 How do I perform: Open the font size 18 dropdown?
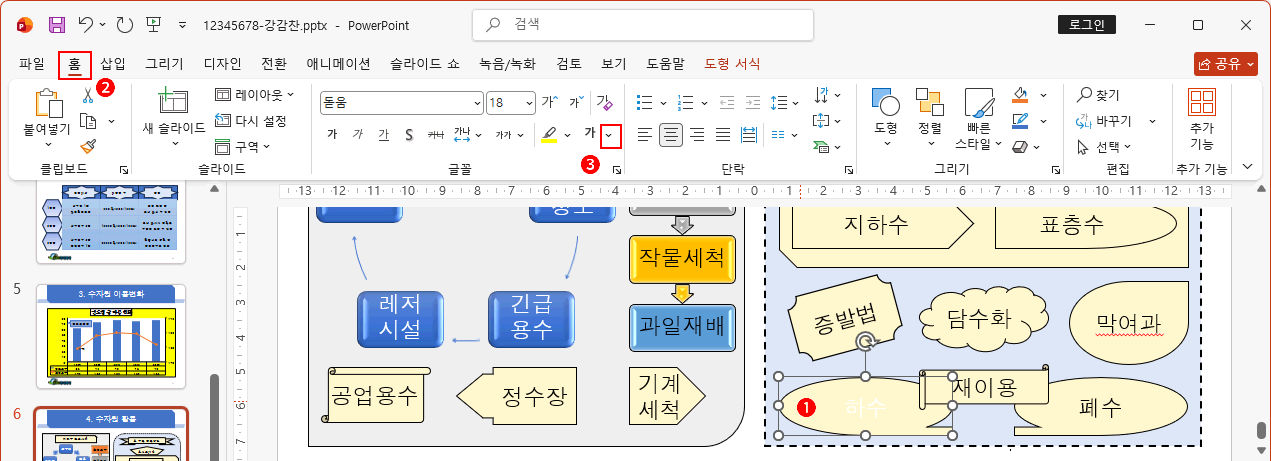(527, 102)
